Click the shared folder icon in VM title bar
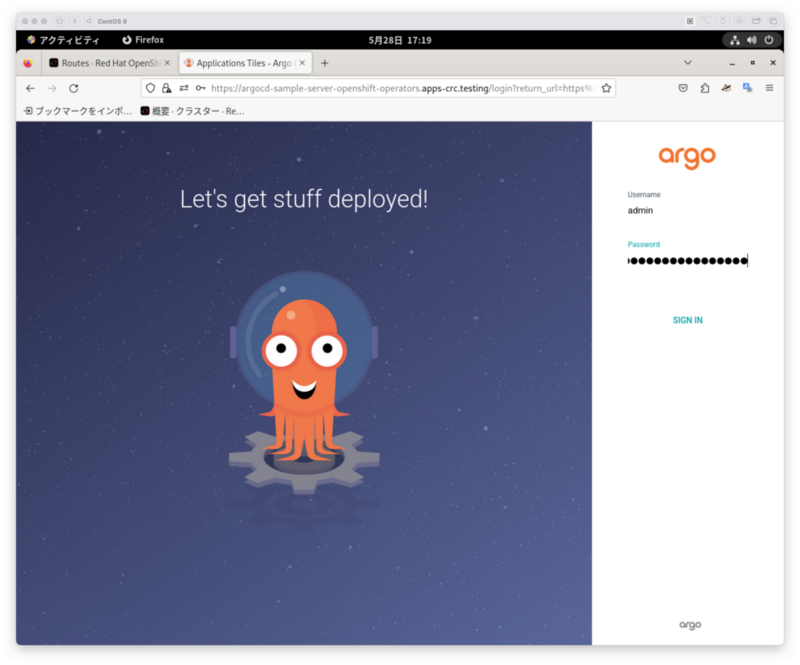This screenshot has height=665, width=800. pyautogui.click(x=756, y=21)
